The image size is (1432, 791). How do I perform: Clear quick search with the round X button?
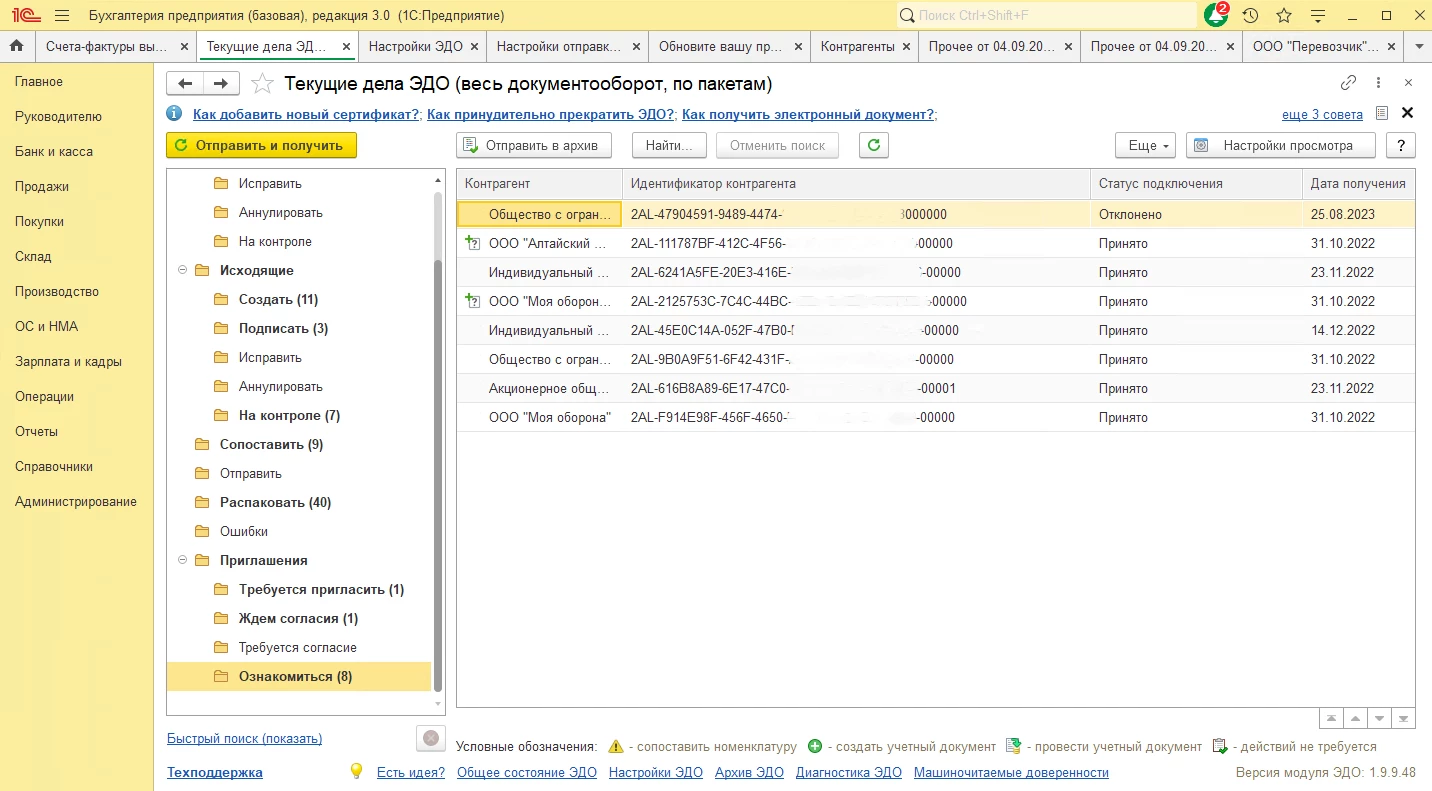point(431,738)
